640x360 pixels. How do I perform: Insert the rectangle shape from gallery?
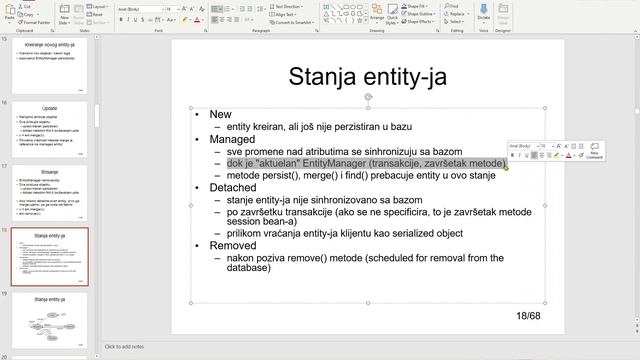(346, 7)
